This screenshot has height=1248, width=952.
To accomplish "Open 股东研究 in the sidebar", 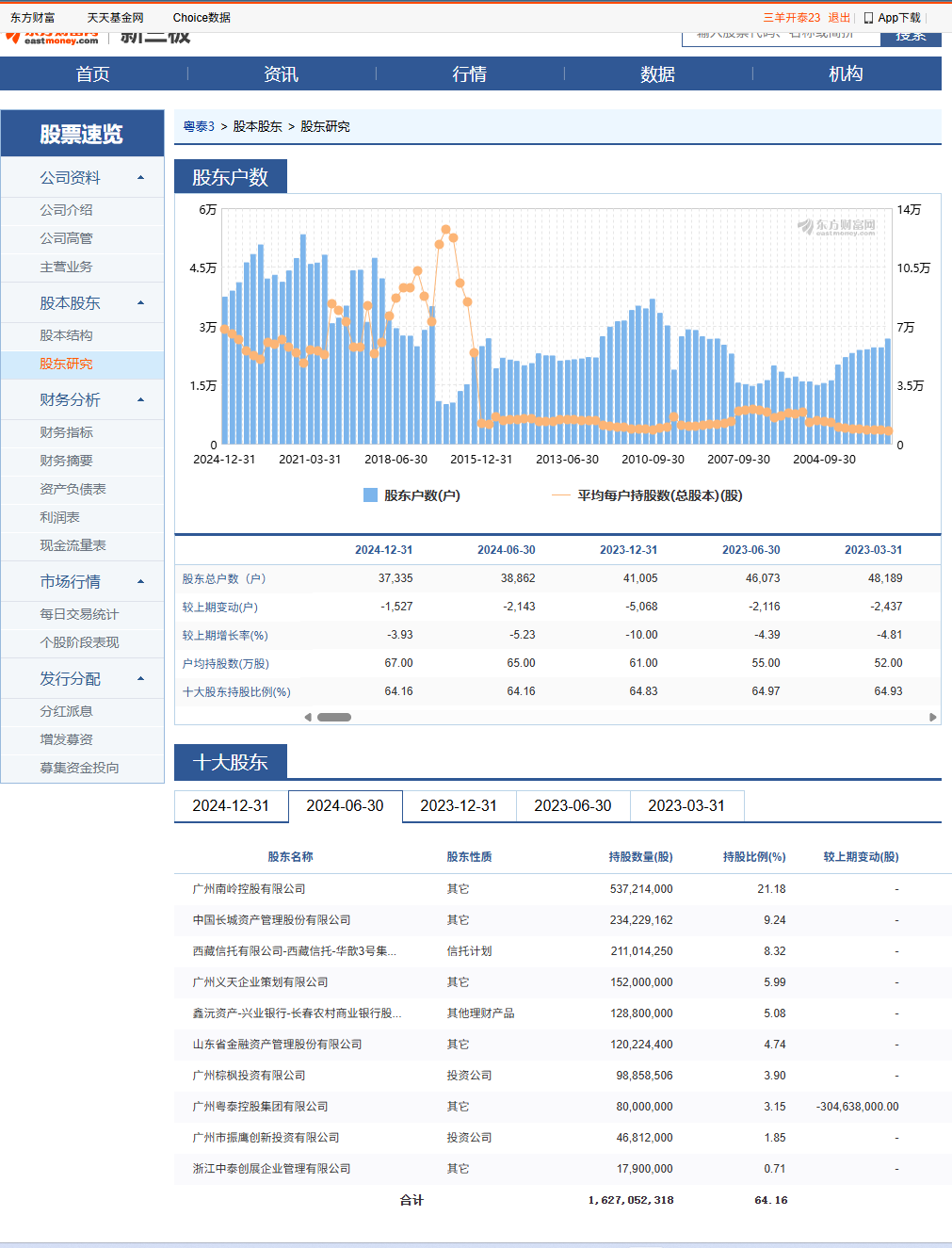I will click(x=66, y=364).
